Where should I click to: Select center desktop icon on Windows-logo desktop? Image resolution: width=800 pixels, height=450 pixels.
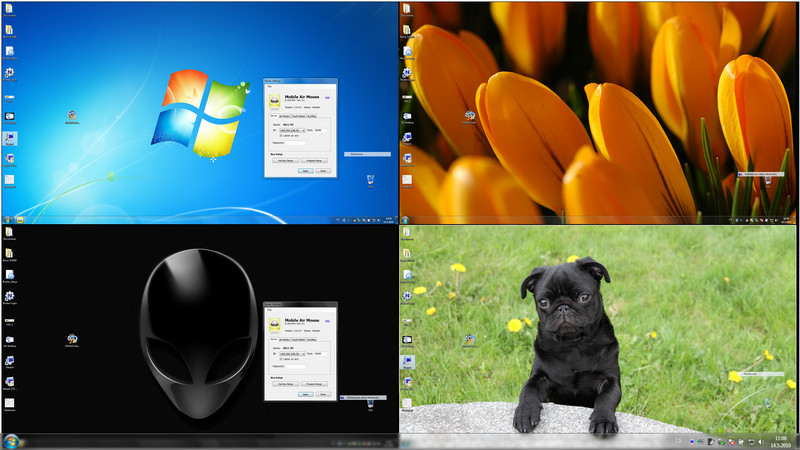click(72, 117)
